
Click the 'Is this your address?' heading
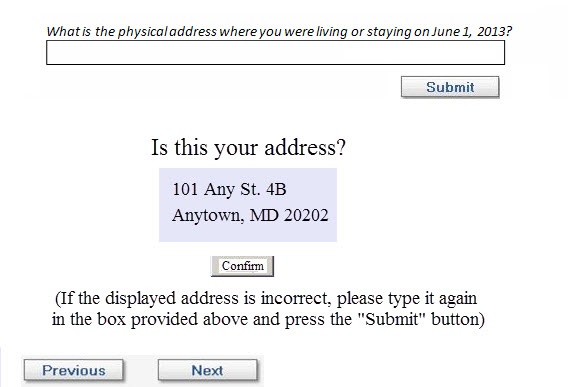248,147
